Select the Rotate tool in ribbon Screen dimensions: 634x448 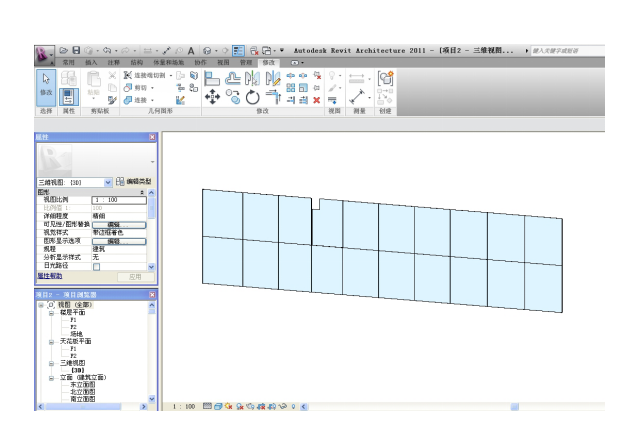pyautogui.click(x=252, y=97)
